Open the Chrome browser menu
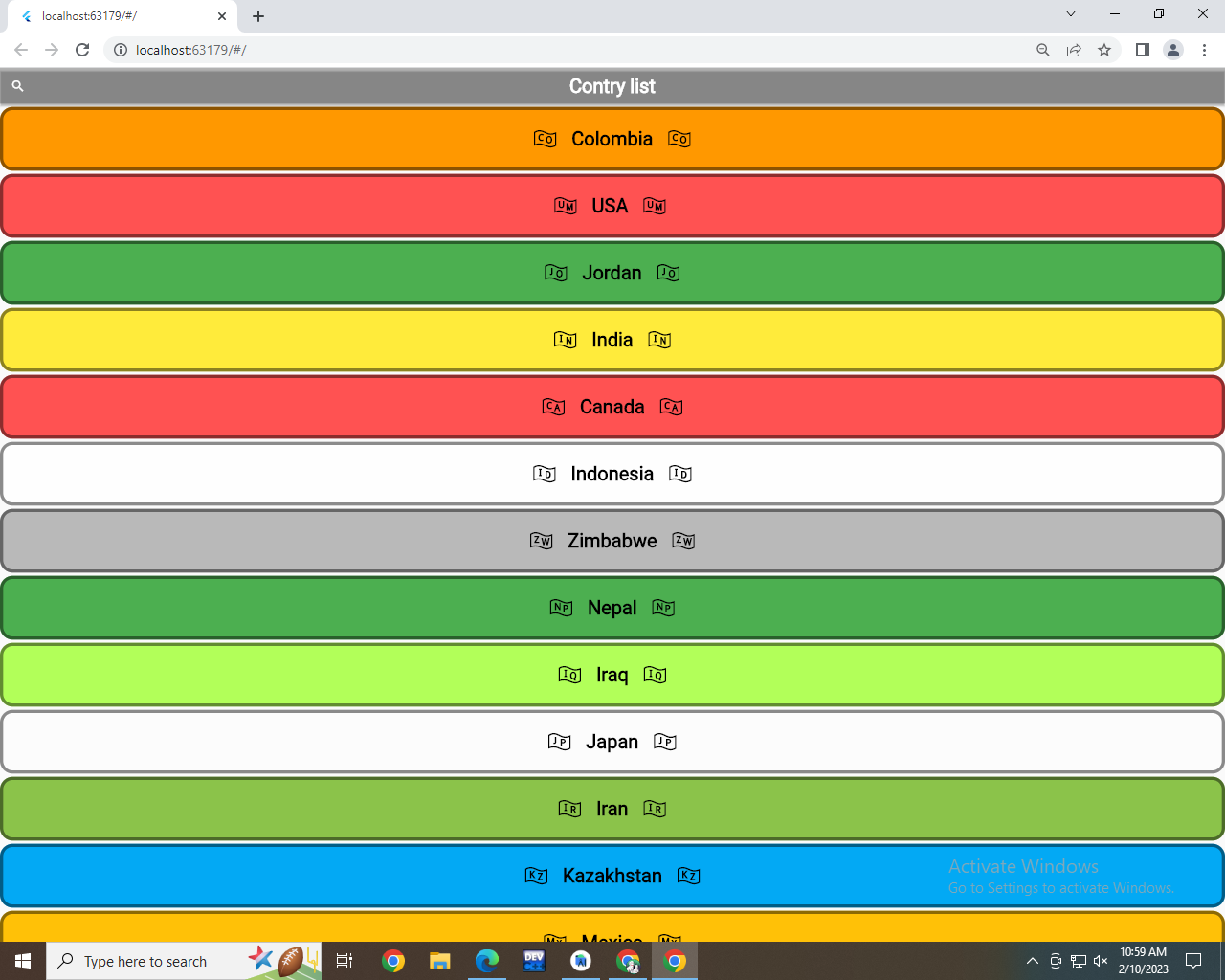Image resolution: width=1225 pixels, height=980 pixels. coord(1204,50)
